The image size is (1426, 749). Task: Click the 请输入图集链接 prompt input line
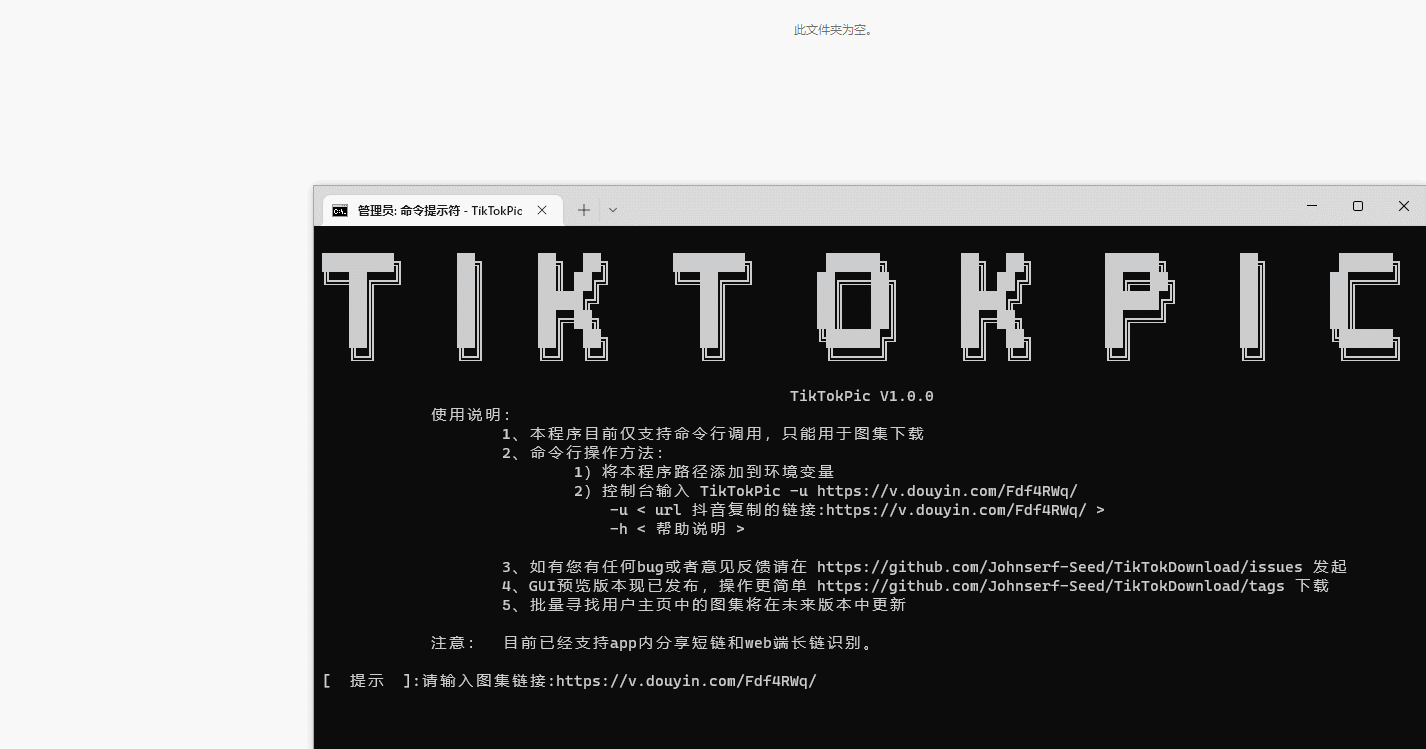coord(619,681)
